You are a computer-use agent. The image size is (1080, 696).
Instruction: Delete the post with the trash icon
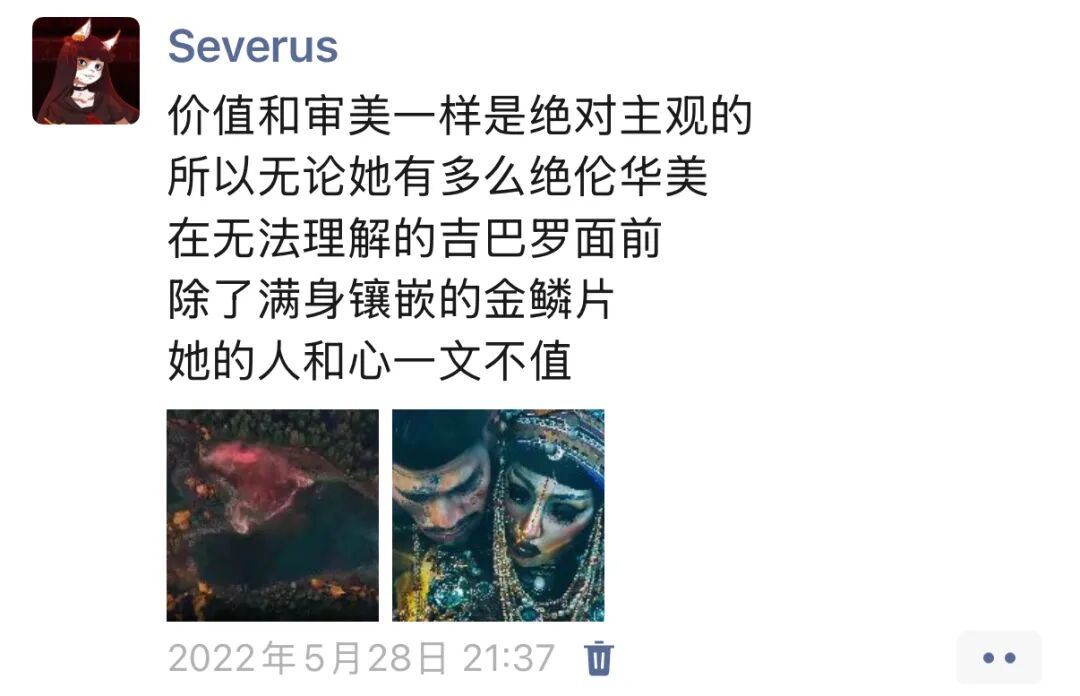599,658
